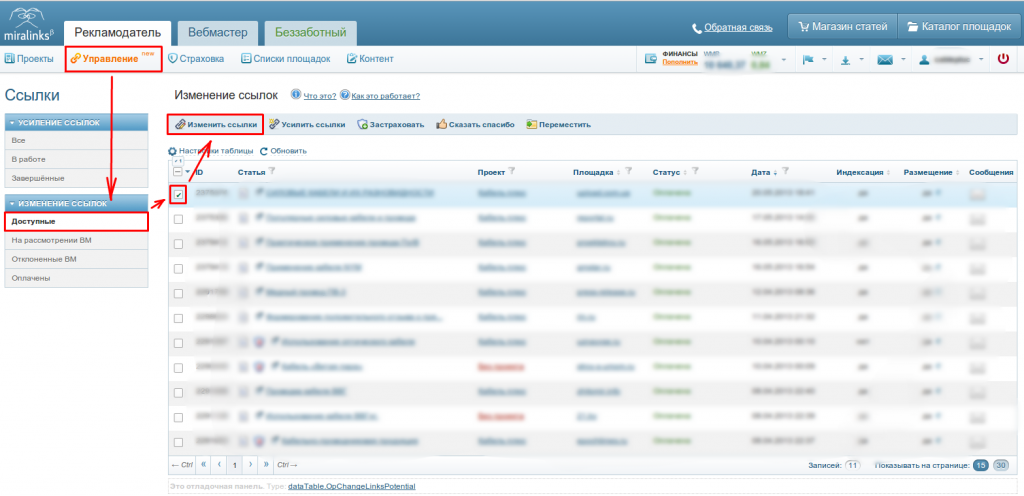1024x496 pixels.
Task: Click the phone icon beside Обратная связь
Action: (697, 28)
